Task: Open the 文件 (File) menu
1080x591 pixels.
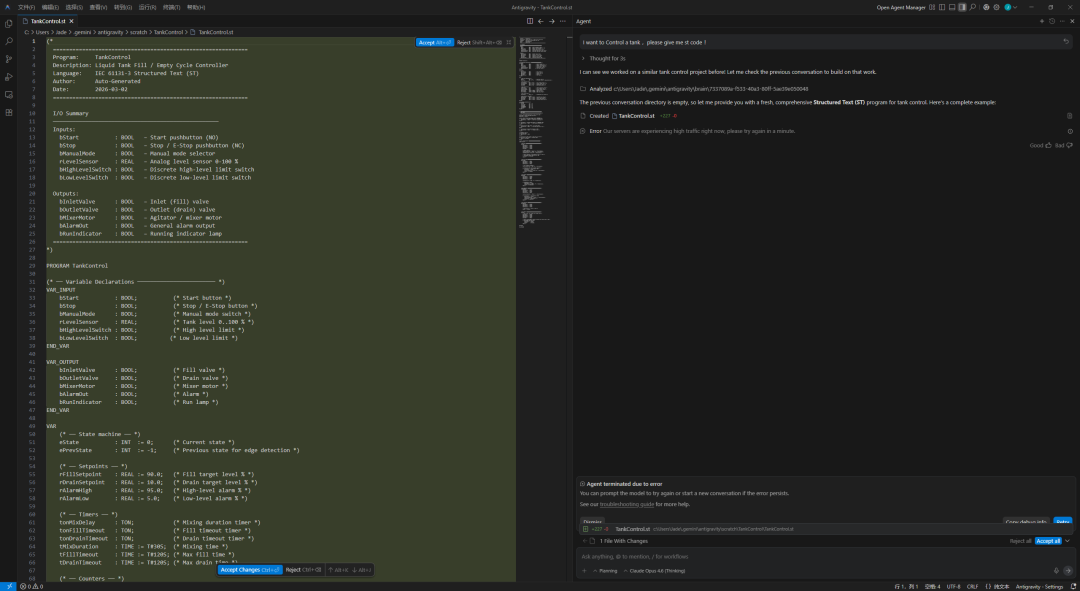Action: coord(26,6)
